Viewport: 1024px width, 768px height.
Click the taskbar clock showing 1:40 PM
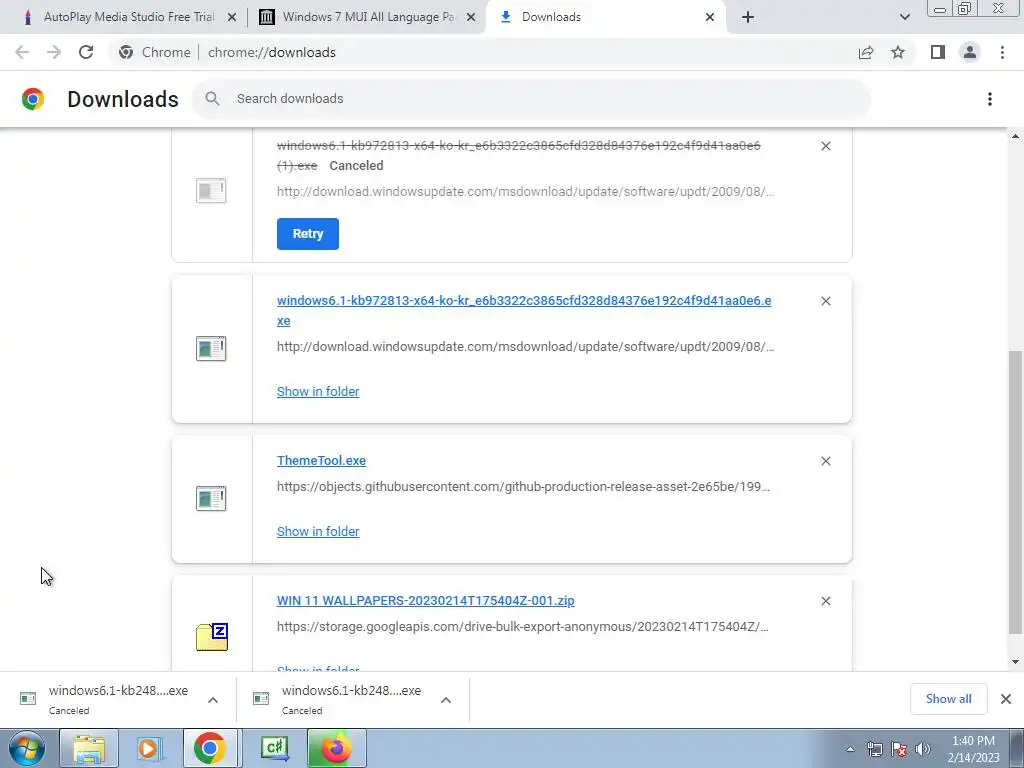coord(973,749)
